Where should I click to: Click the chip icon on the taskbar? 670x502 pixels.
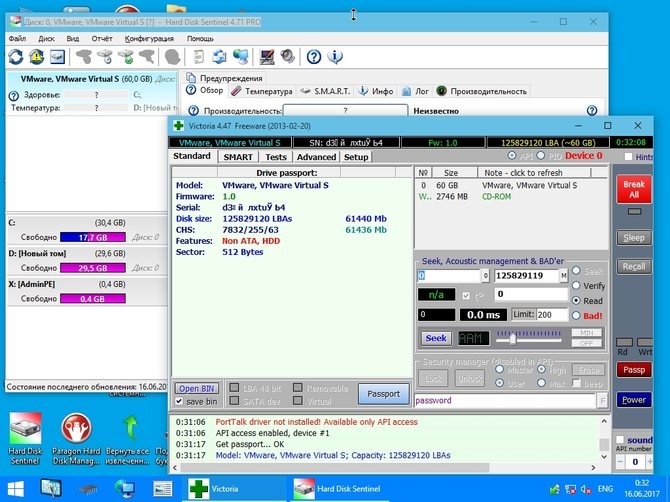(88, 489)
